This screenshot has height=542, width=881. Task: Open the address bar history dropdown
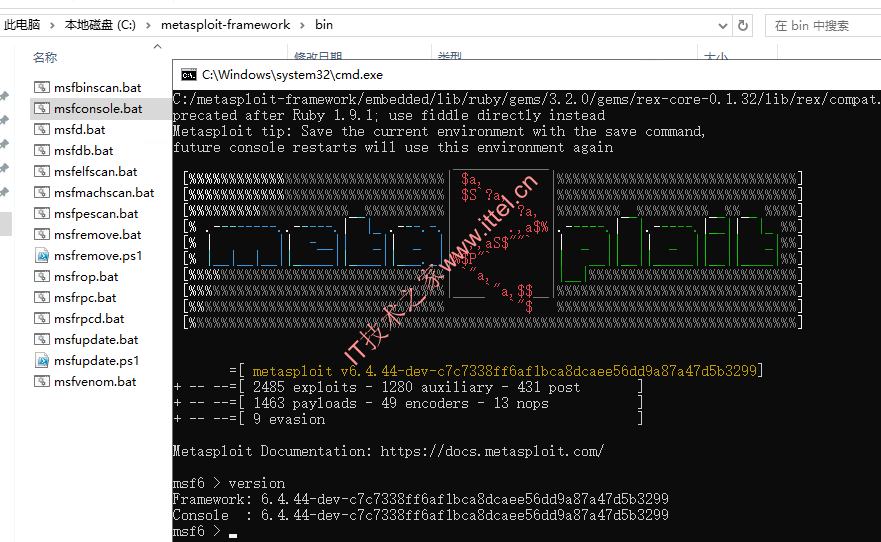coord(723,26)
